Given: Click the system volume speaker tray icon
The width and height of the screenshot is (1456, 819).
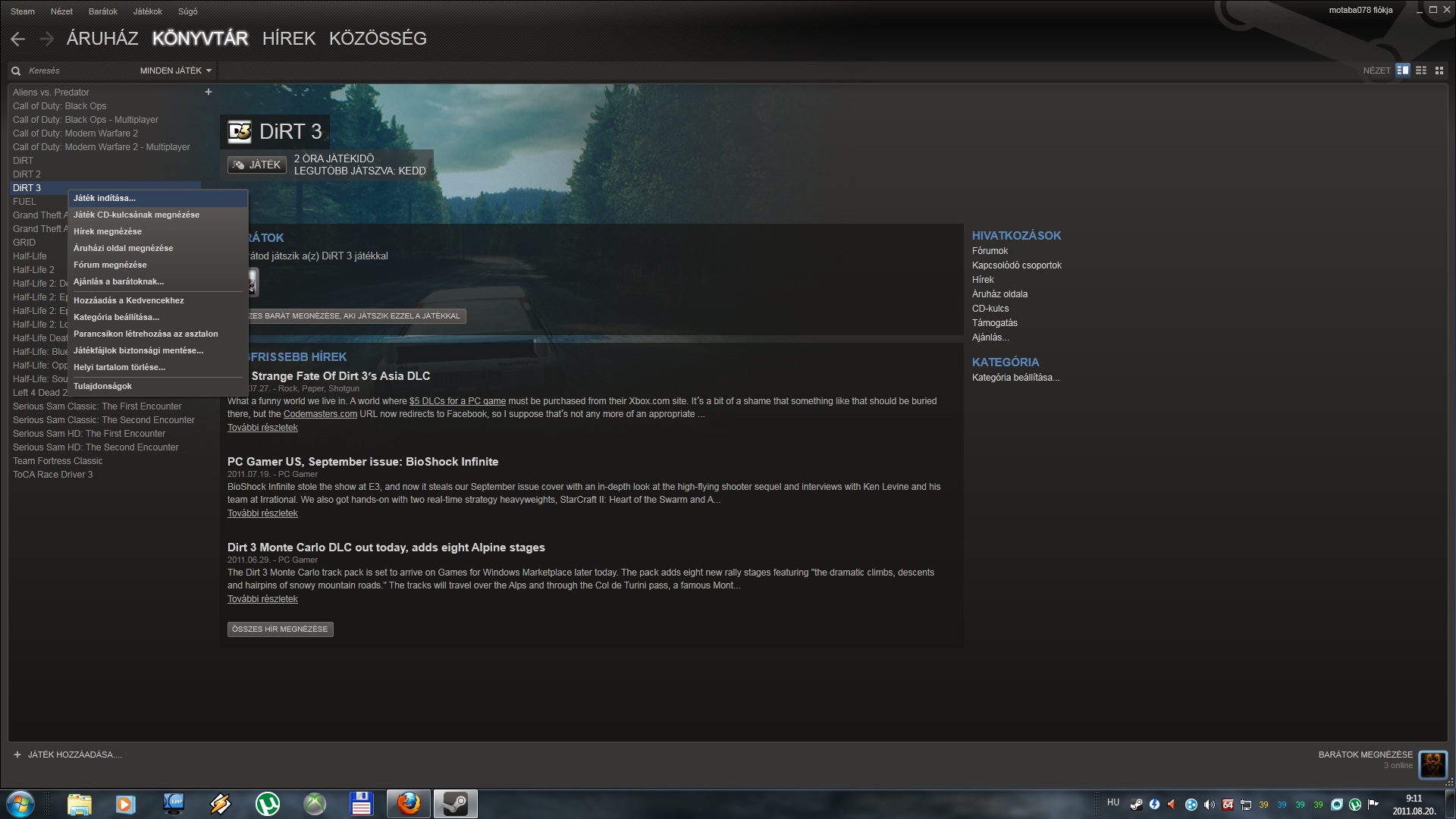Looking at the screenshot, I should [1210, 805].
